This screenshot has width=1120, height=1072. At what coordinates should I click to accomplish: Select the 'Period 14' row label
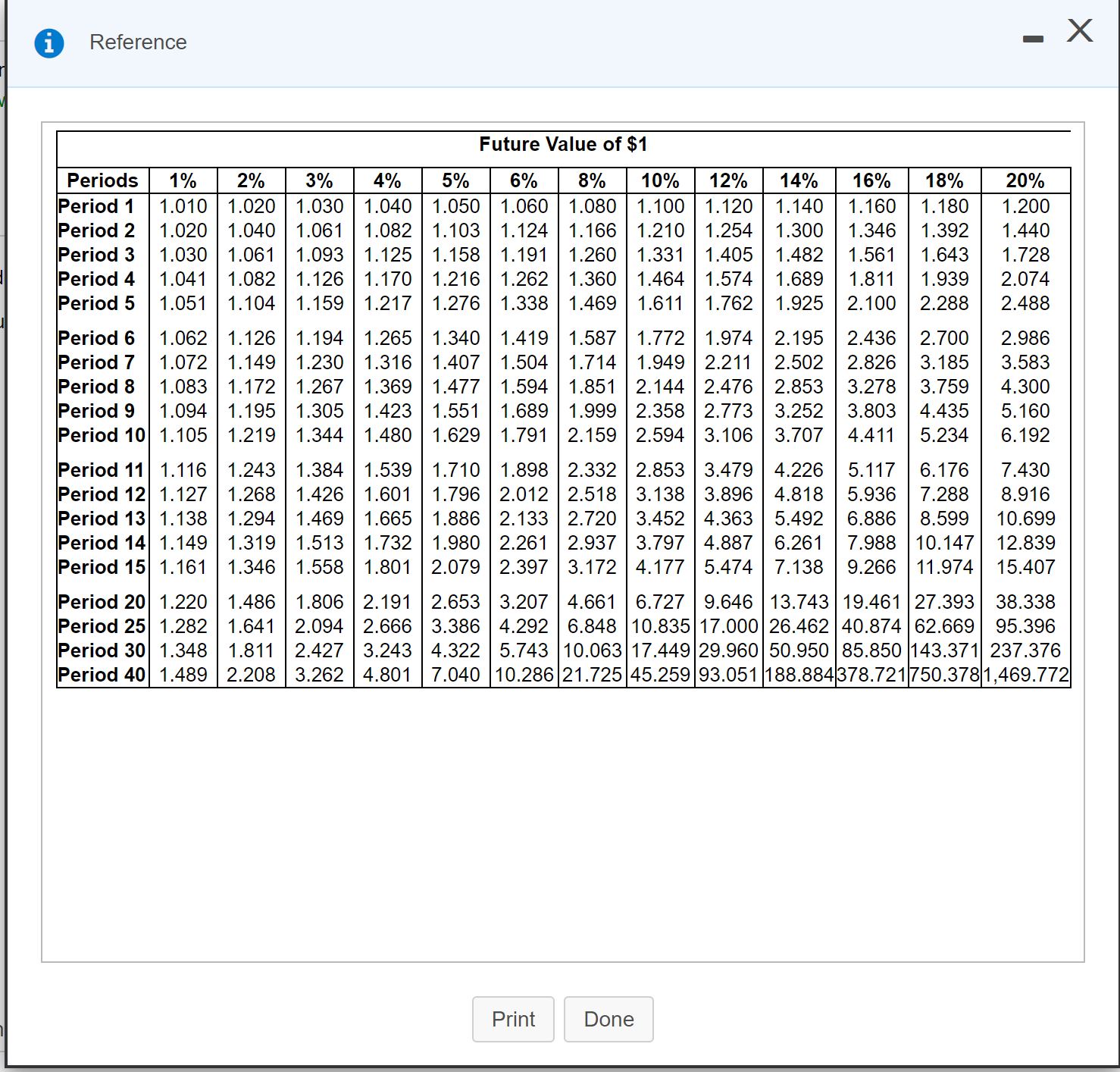click(102, 543)
